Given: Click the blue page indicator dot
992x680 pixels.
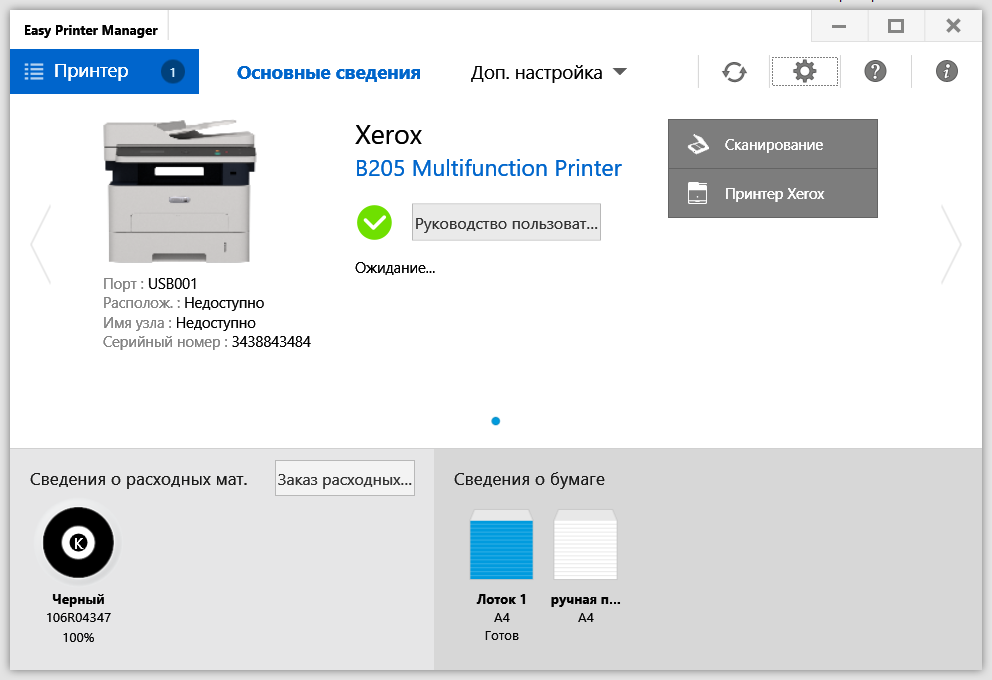Looking at the screenshot, I should pyautogui.click(x=495, y=421).
